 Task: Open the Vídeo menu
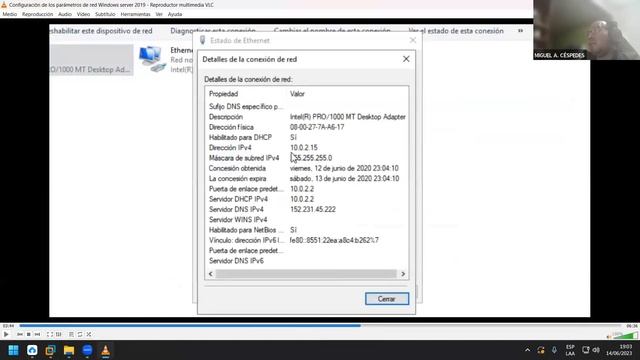[x=83, y=14]
